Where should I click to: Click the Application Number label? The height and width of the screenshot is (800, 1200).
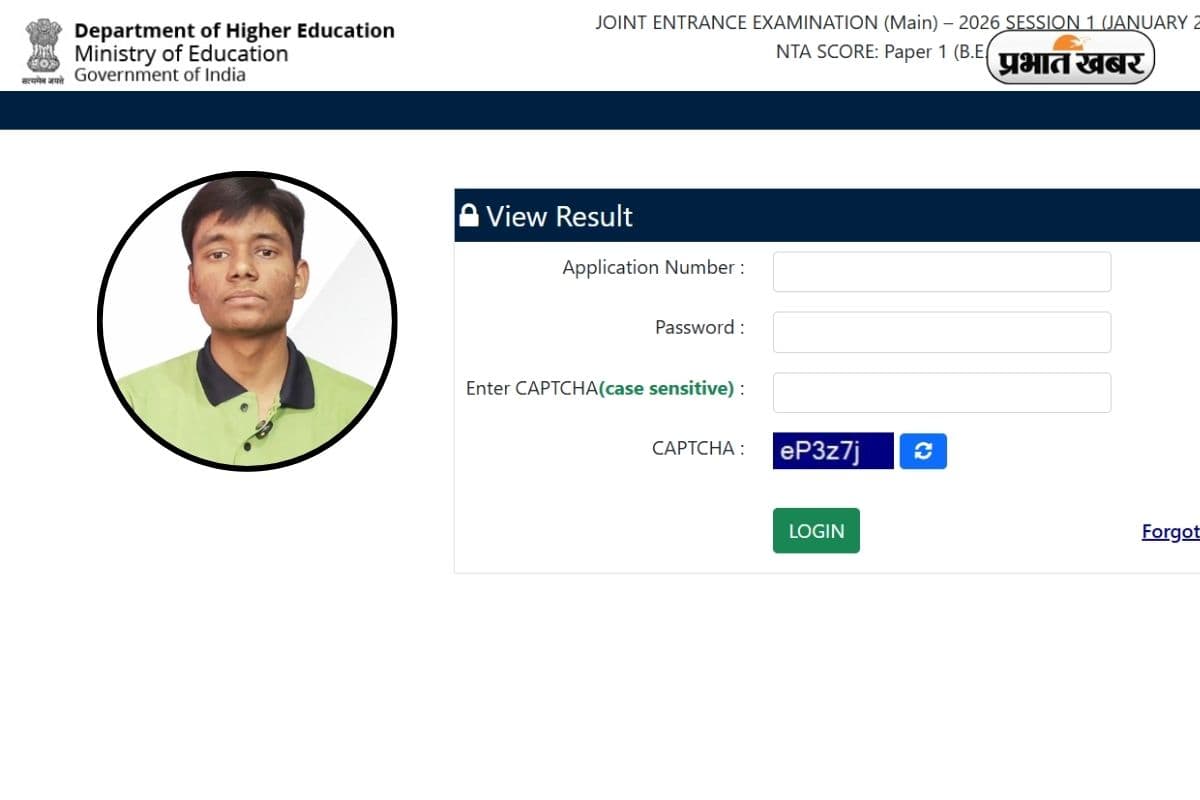click(651, 267)
